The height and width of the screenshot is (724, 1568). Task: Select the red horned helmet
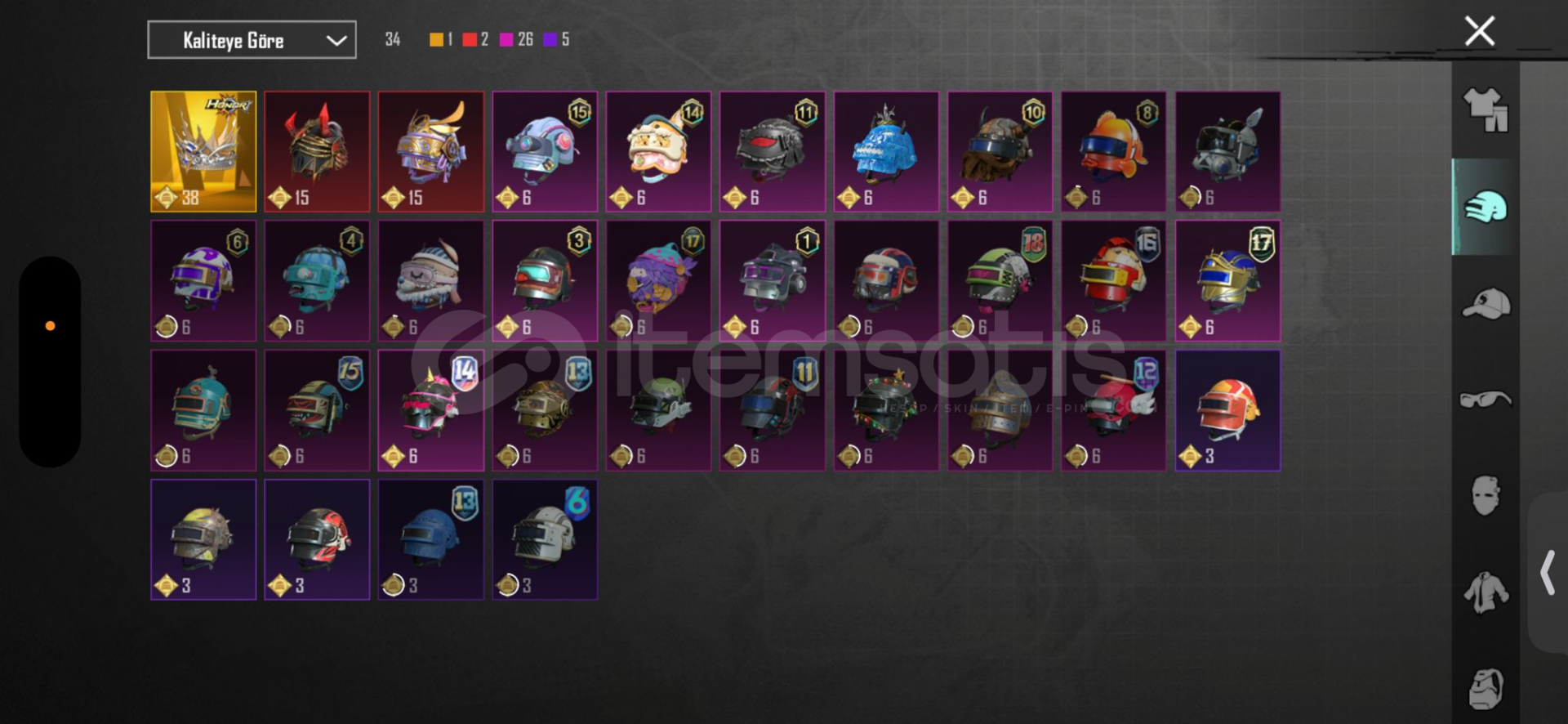[x=317, y=151]
